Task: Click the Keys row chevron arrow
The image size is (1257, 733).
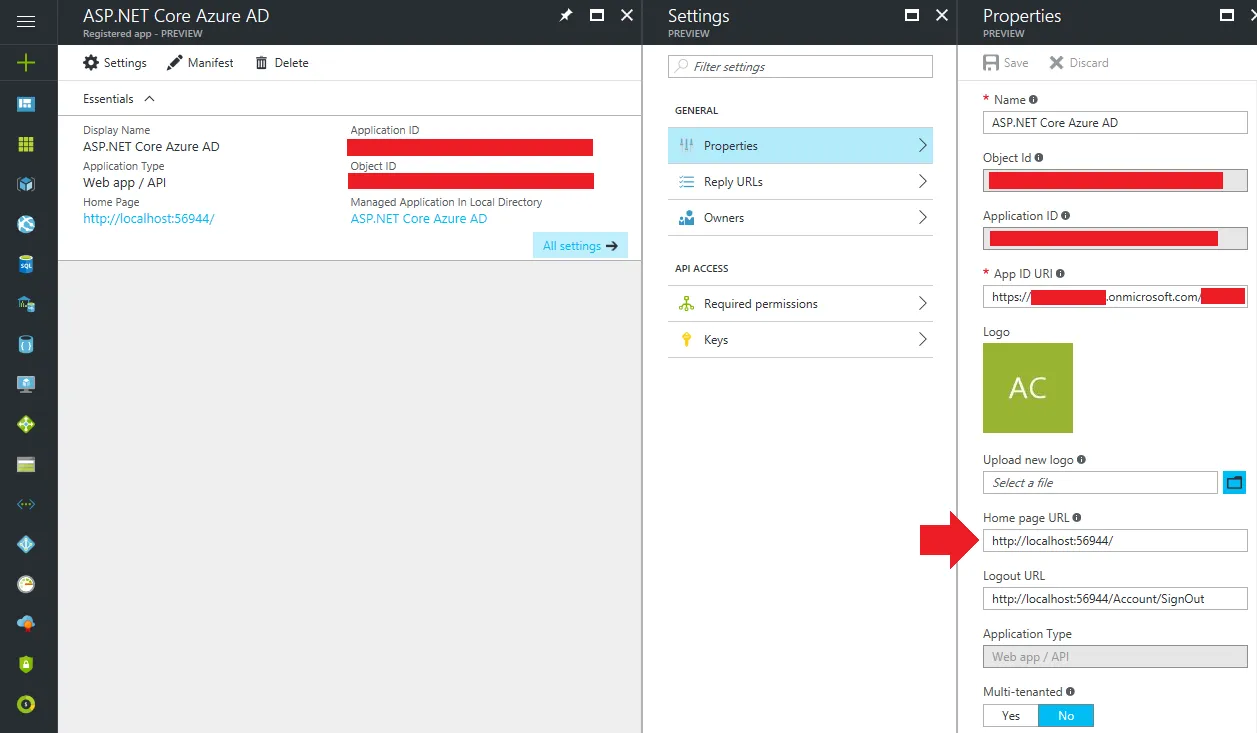Action: click(922, 339)
